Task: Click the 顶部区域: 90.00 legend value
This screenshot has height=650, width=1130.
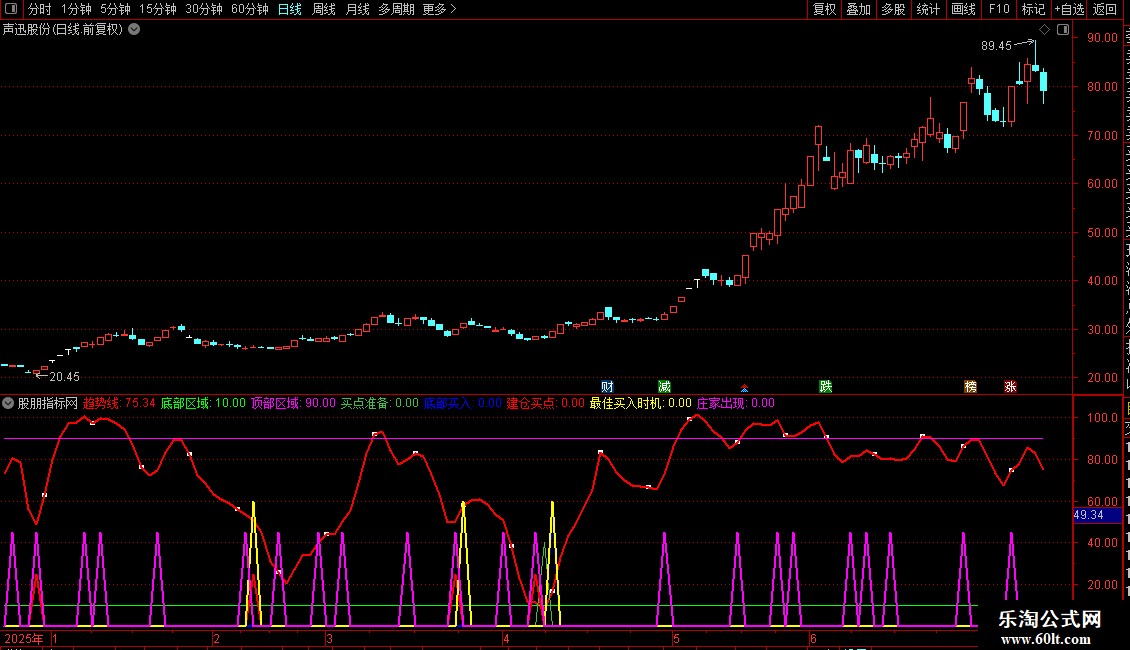Action: [x=293, y=404]
